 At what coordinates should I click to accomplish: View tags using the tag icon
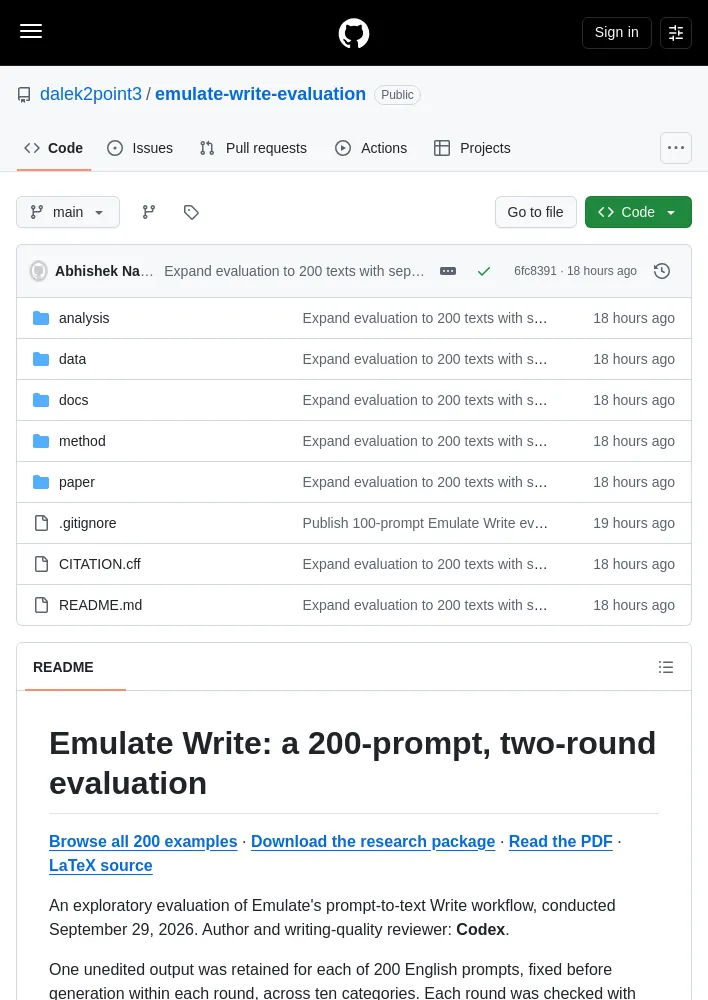pyautogui.click(x=191, y=212)
